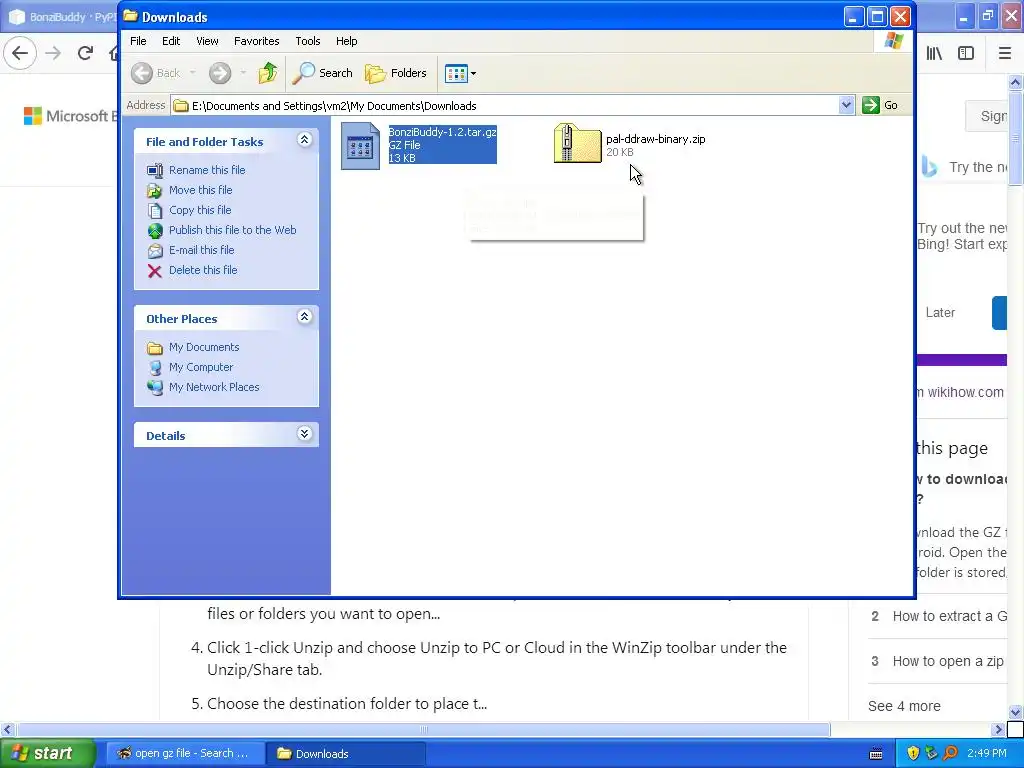Click the e-mail envelope icon

tap(155, 251)
